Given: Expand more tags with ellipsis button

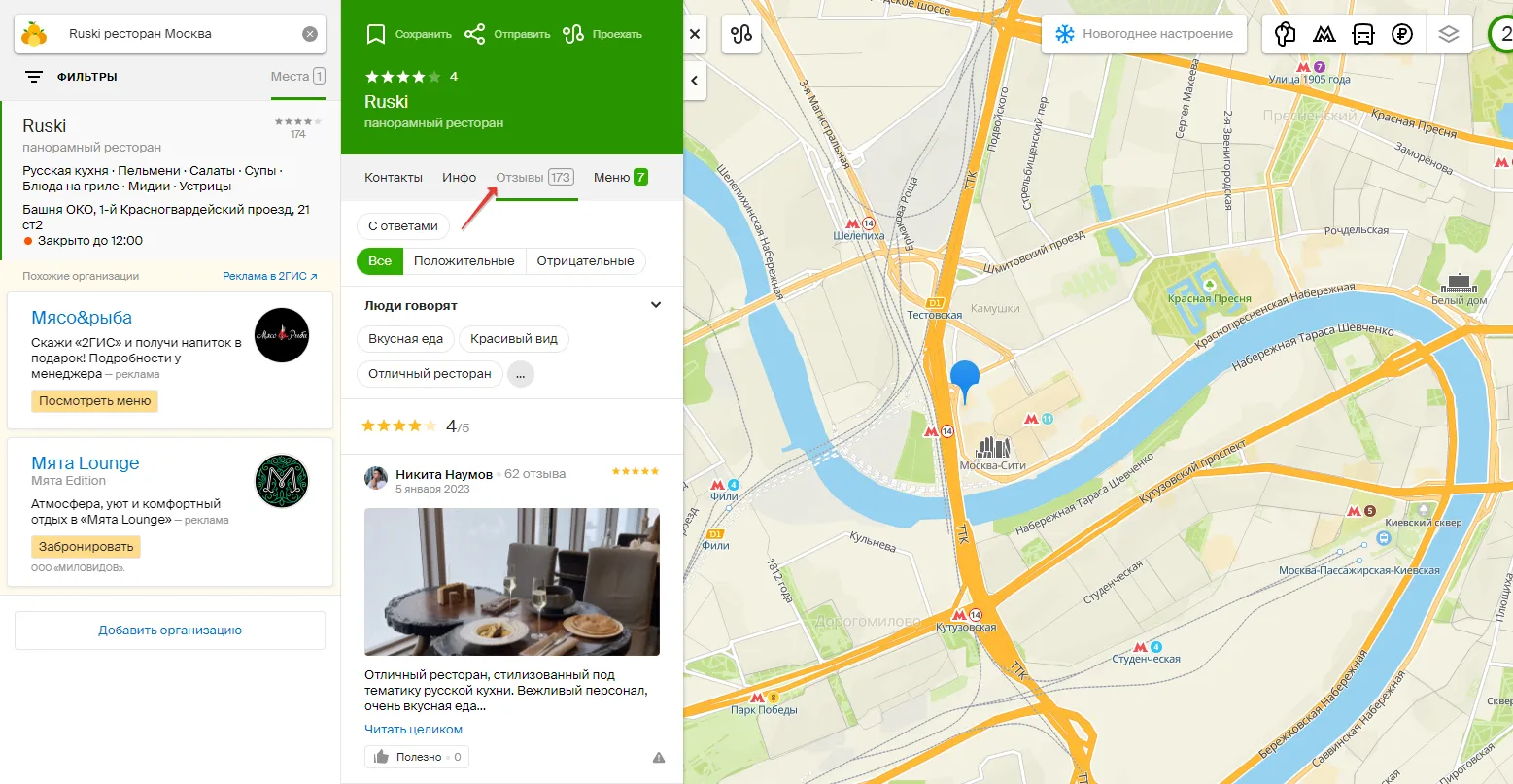Looking at the screenshot, I should pos(521,374).
